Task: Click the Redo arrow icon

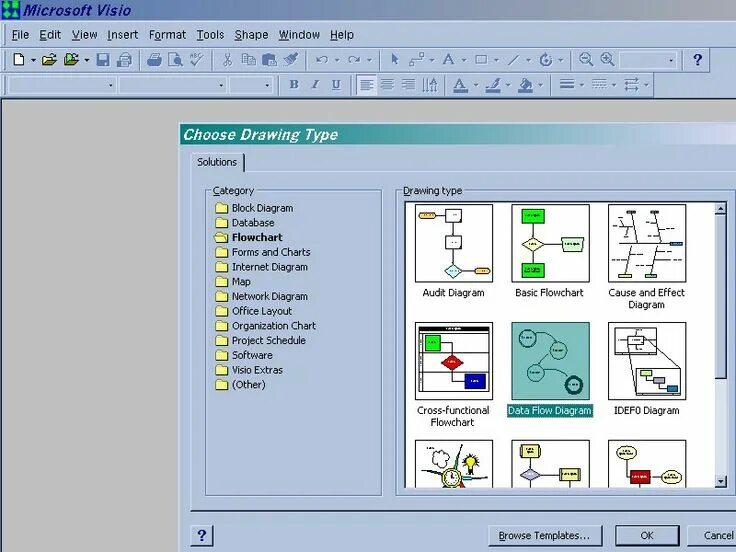Action: 354,60
